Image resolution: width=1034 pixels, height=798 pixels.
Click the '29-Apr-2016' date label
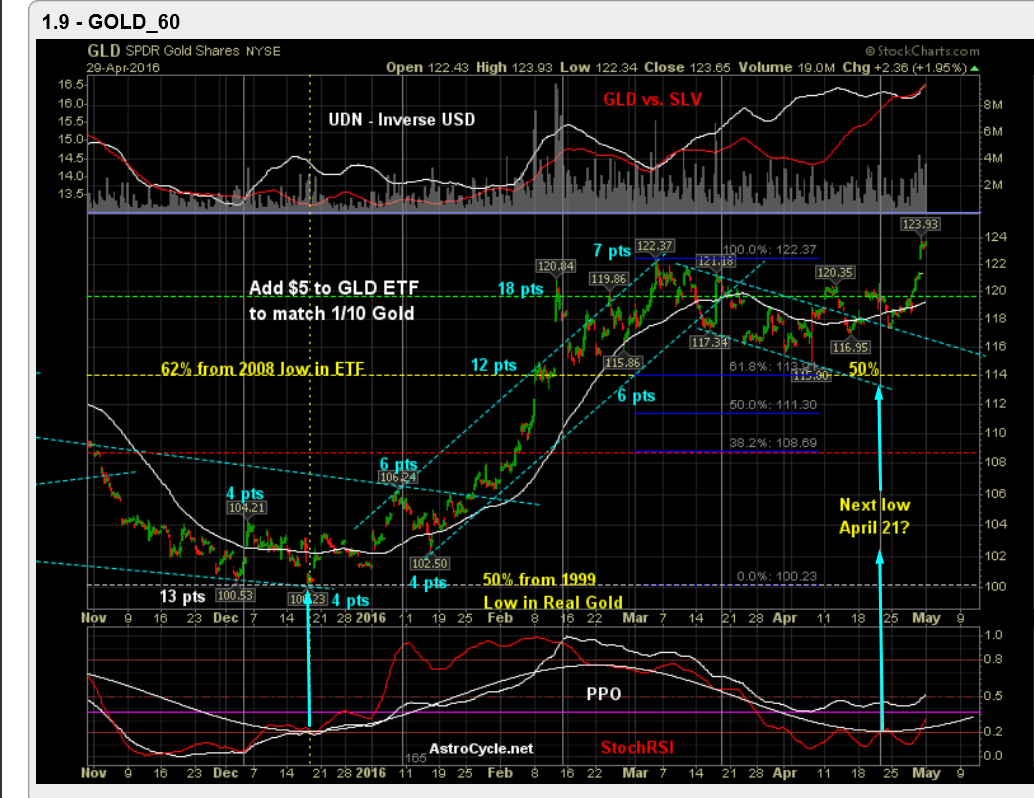pos(123,67)
